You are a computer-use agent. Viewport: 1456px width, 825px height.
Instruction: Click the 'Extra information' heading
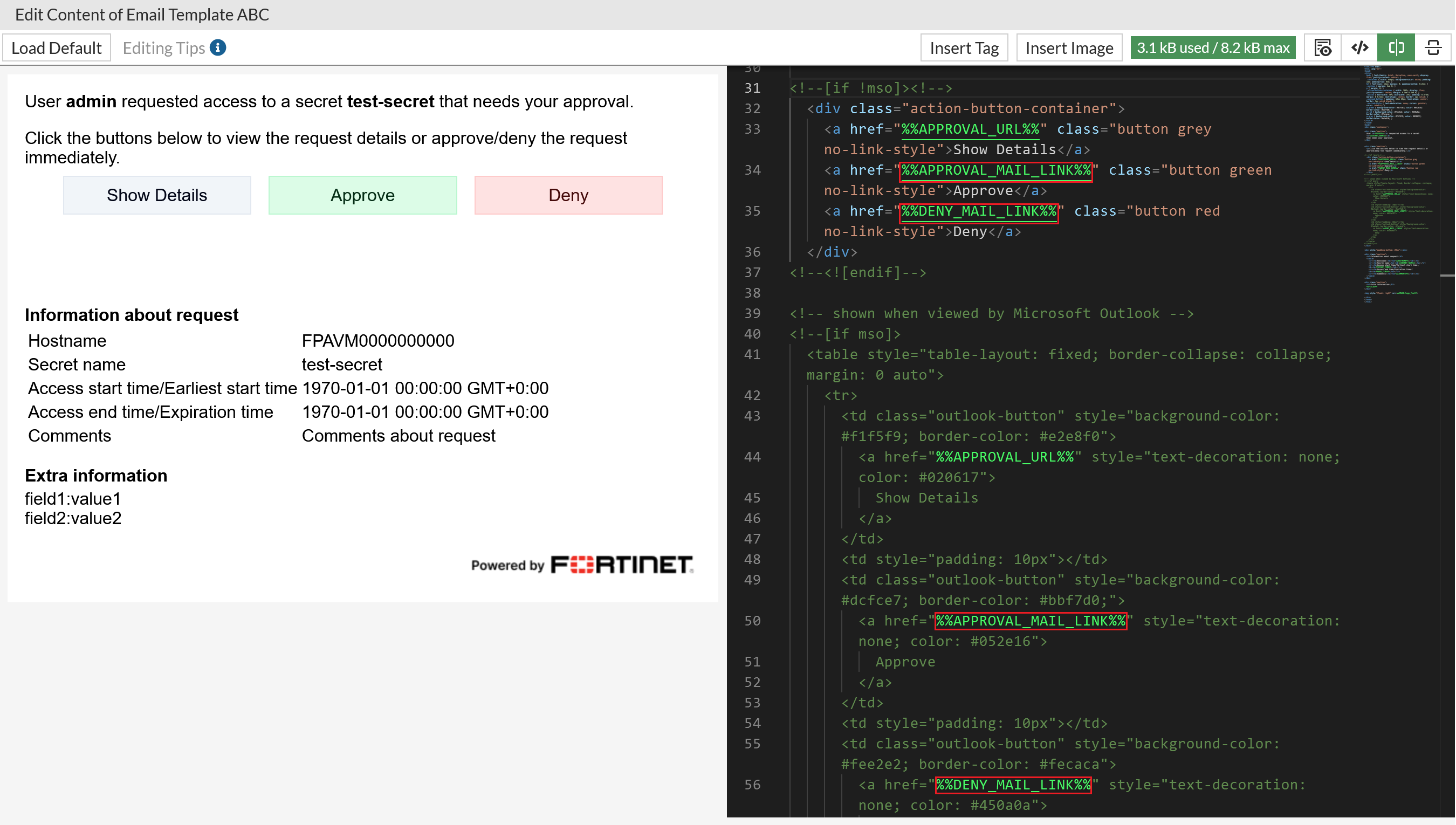[x=96, y=476]
